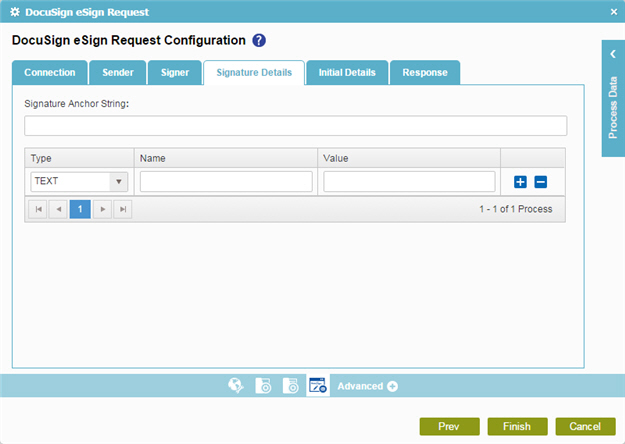Screen dimensions: 625x444
Task: Close the DocuSign eSign Request dialog
Action: pyautogui.click(x=614, y=12)
